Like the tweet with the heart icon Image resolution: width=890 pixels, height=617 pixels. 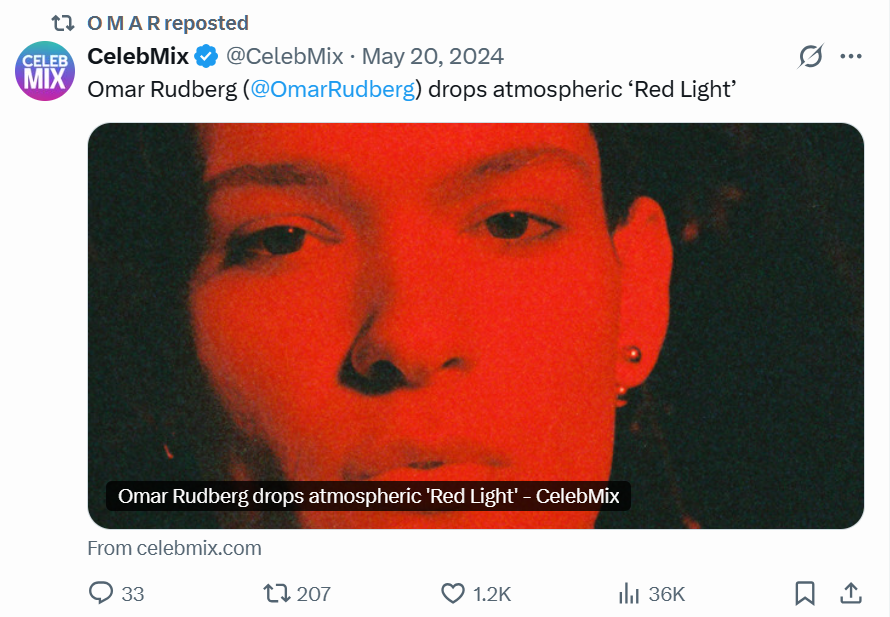(x=453, y=593)
